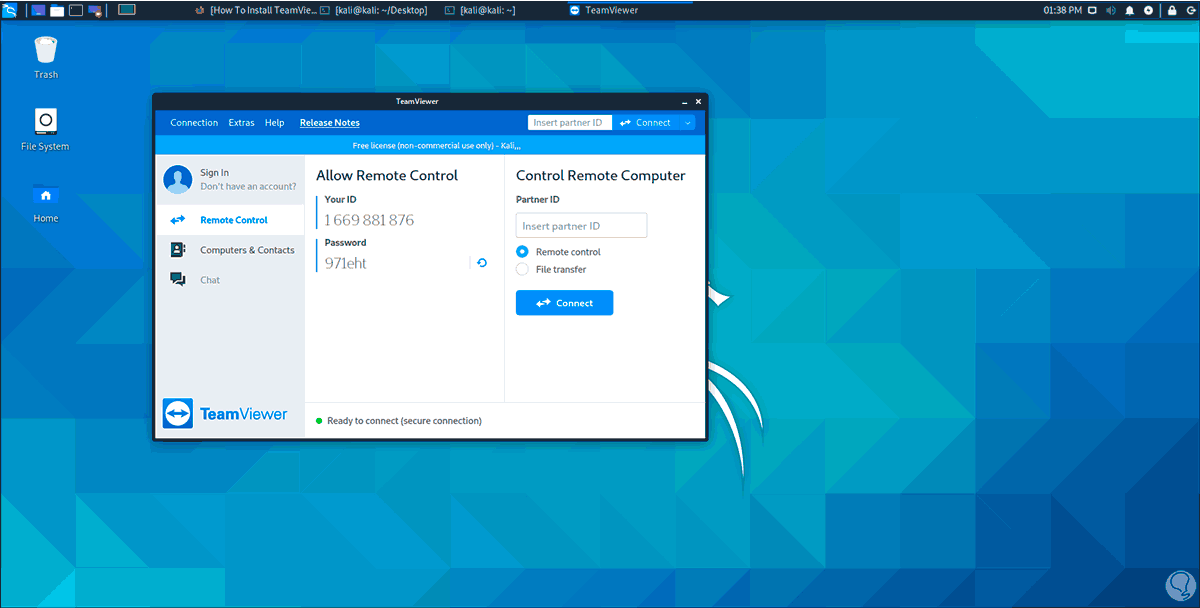
Task: Focus the Partner ID field under Control Remote Computer
Action: [x=582, y=226]
